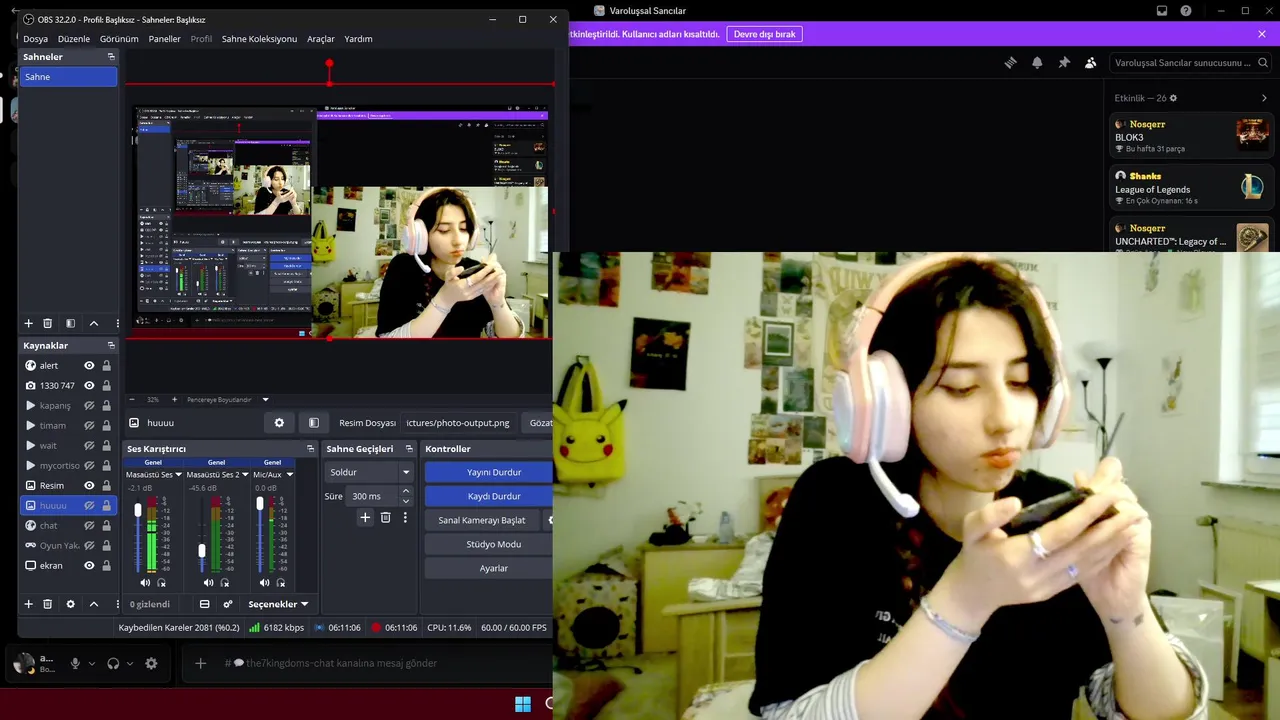Open the Paneller menu

(x=165, y=39)
